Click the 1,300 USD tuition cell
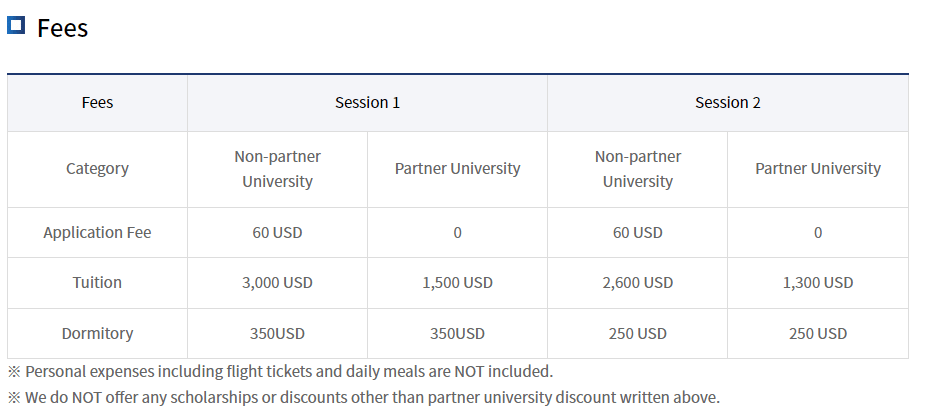928x412 pixels. click(x=817, y=282)
